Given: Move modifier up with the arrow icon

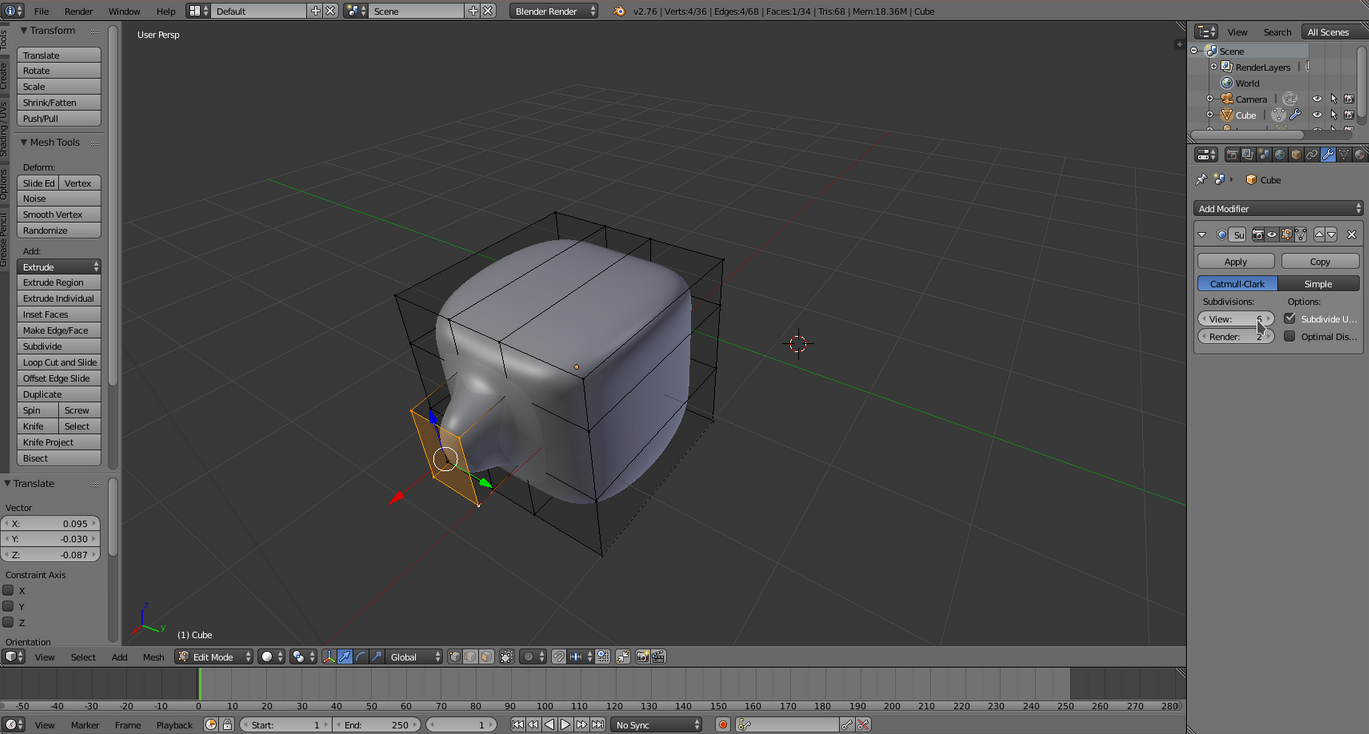Looking at the screenshot, I should (1319, 235).
